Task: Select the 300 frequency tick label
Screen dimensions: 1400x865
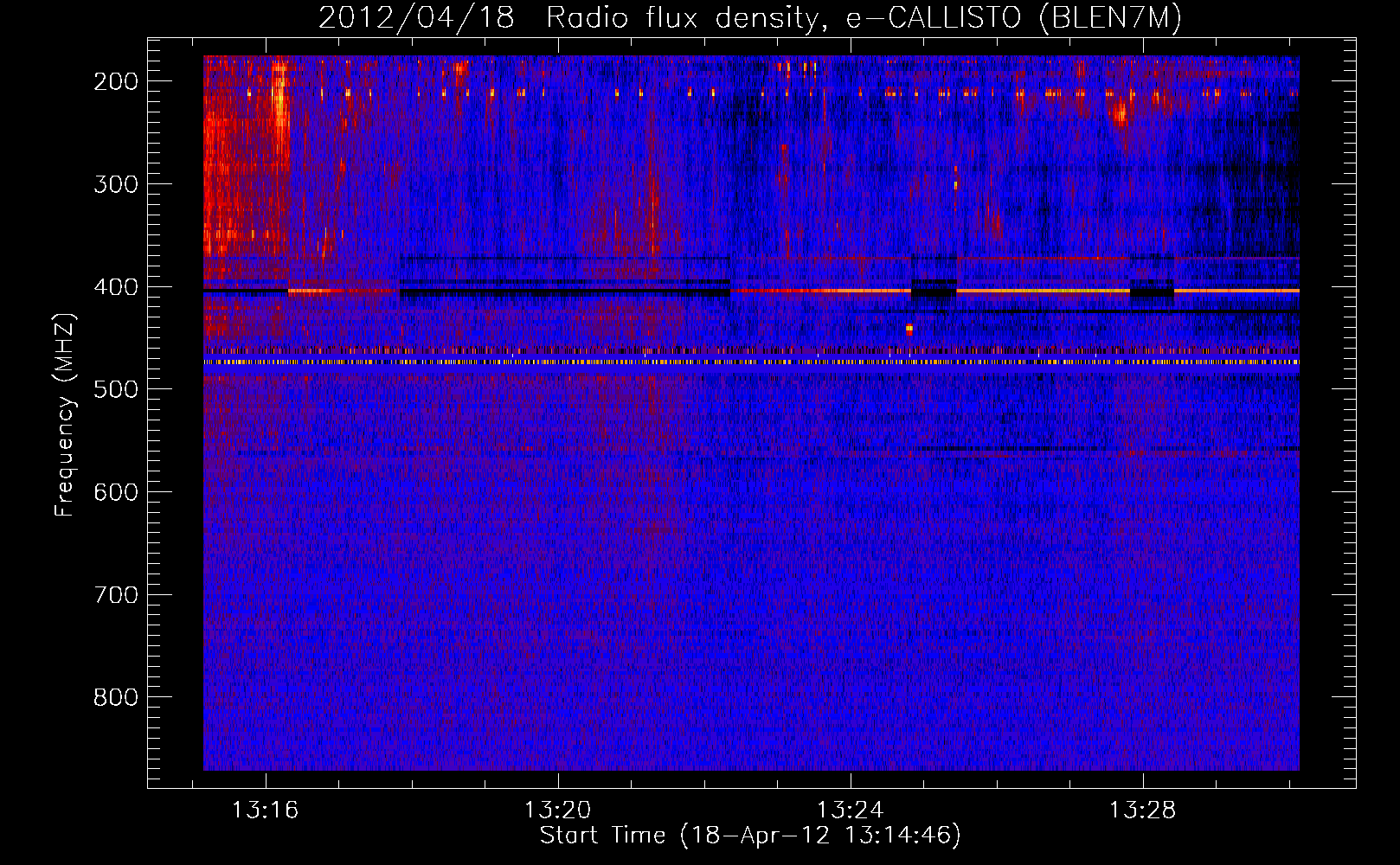Action: 115,184
